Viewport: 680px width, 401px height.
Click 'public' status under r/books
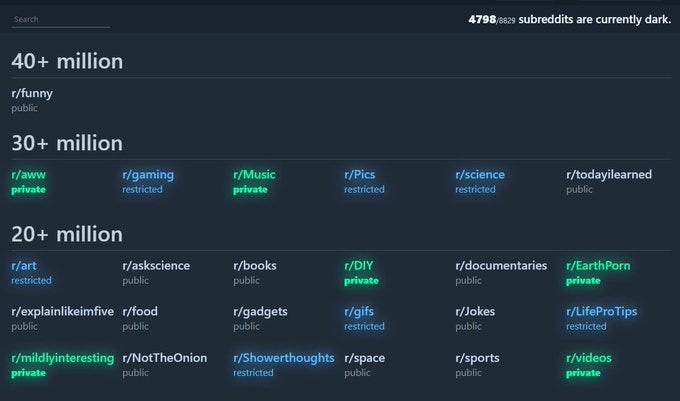[246, 281]
